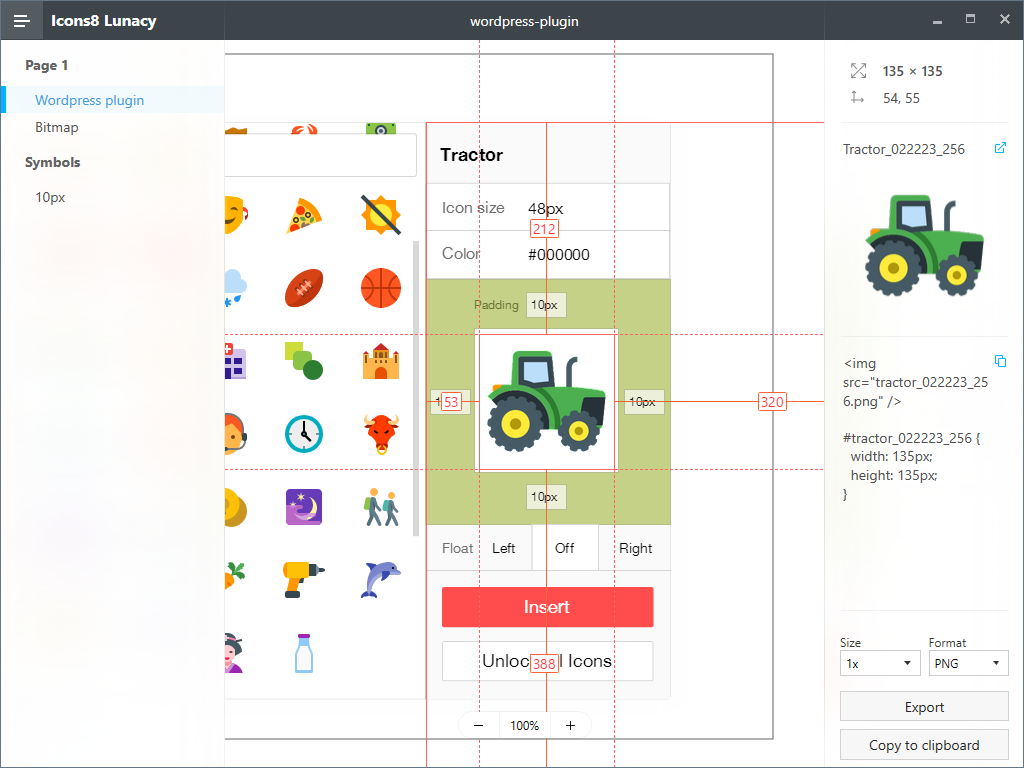Open the Tractor layer in external view

pyautogui.click(x=1000, y=148)
